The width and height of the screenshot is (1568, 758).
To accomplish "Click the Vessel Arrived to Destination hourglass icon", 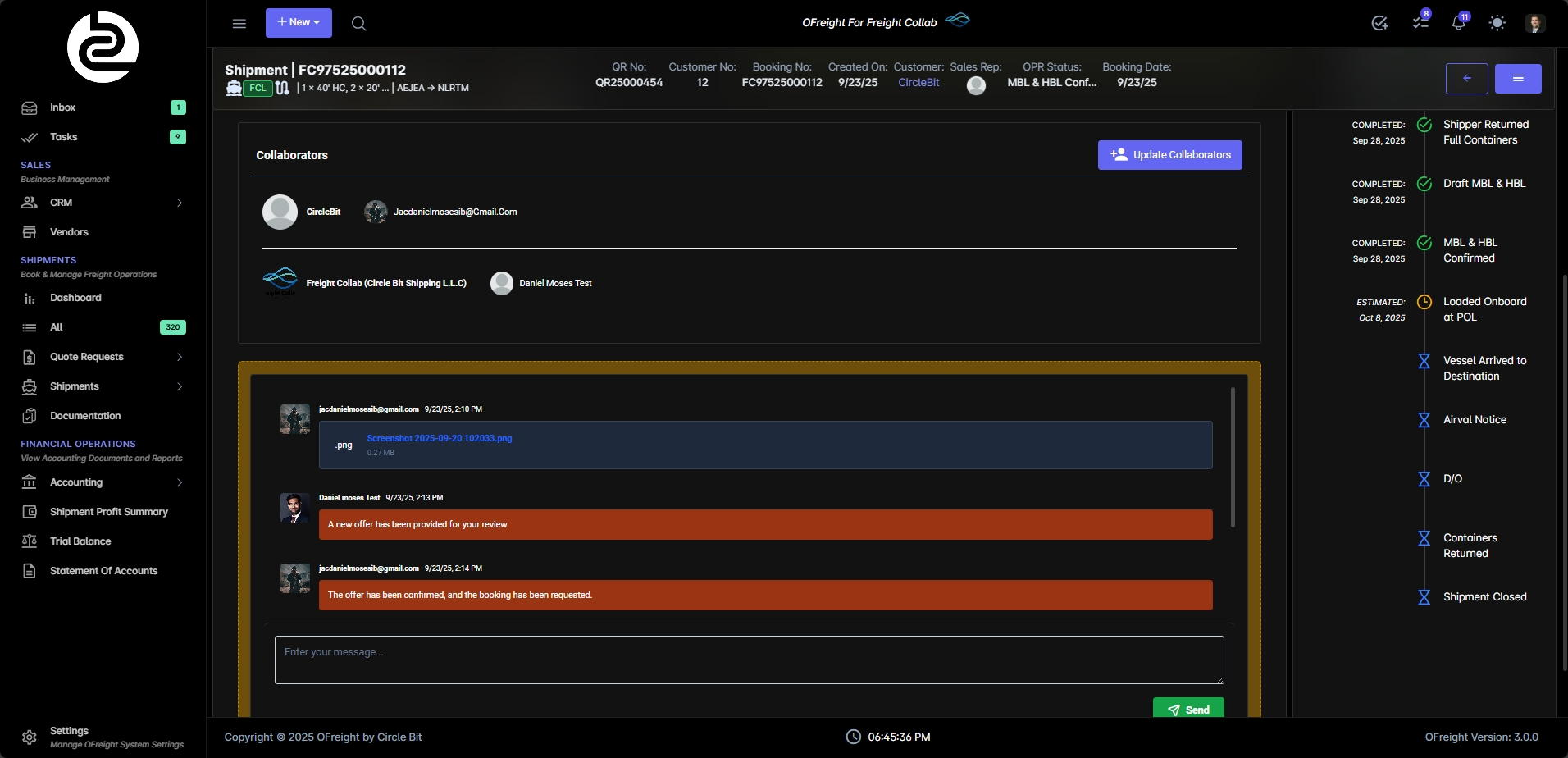I will (x=1424, y=361).
